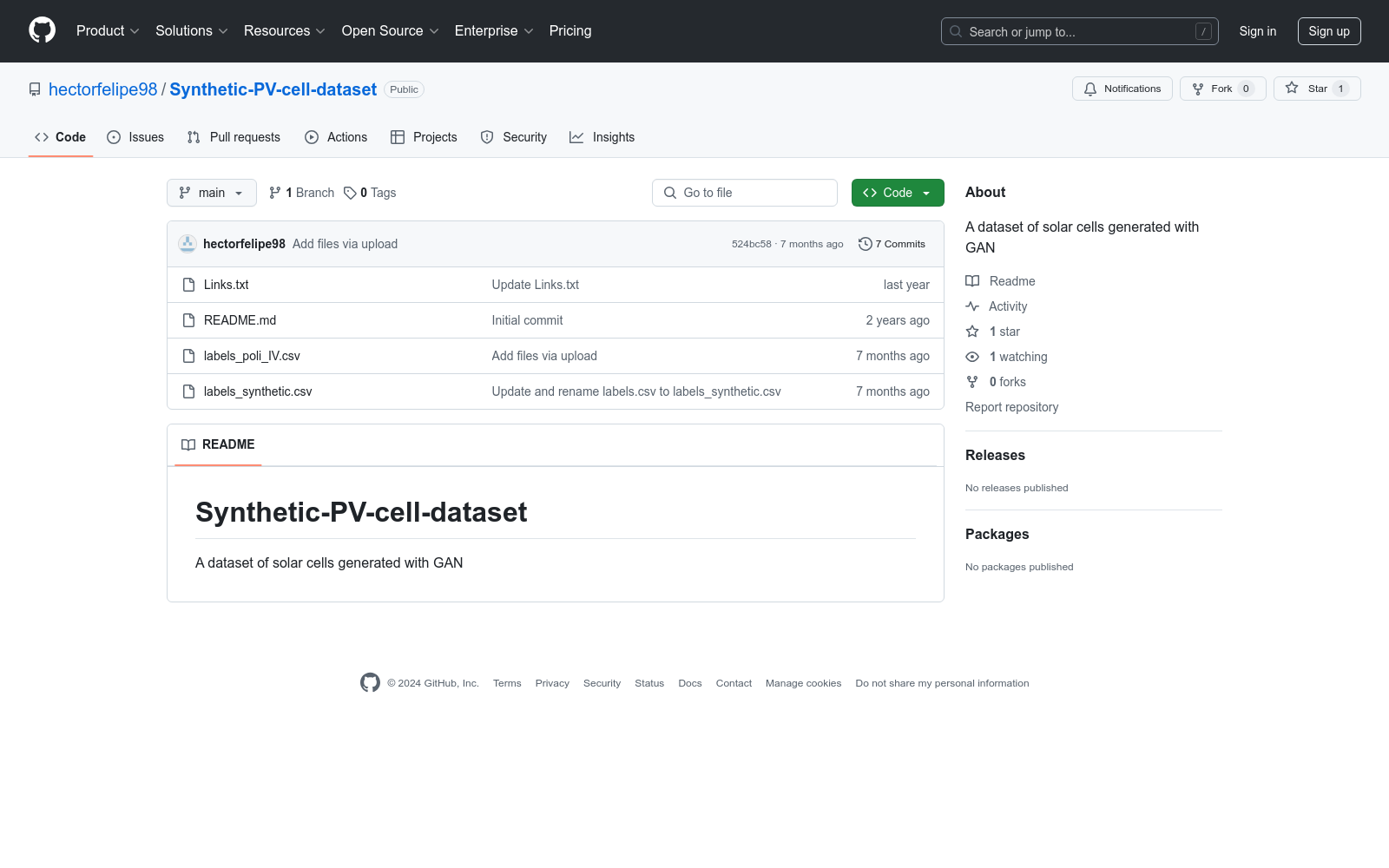Fork this repository with the Fork button

(1222, 89)
